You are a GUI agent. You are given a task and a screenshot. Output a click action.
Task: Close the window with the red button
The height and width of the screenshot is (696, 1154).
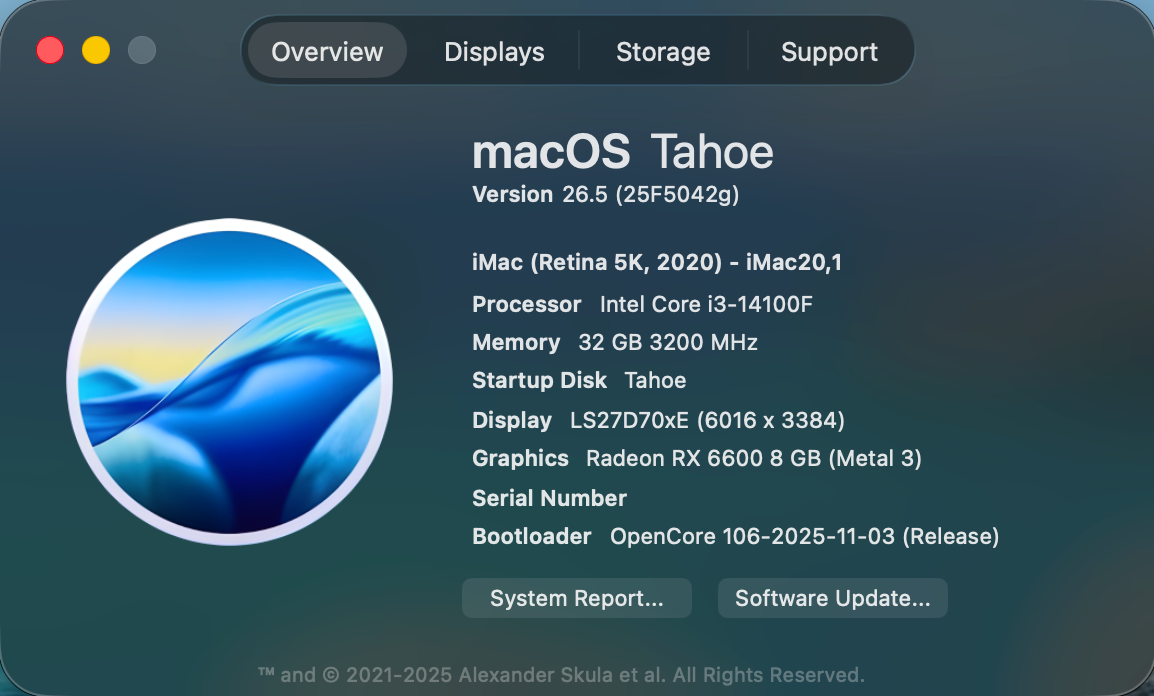tap(50, 50)
